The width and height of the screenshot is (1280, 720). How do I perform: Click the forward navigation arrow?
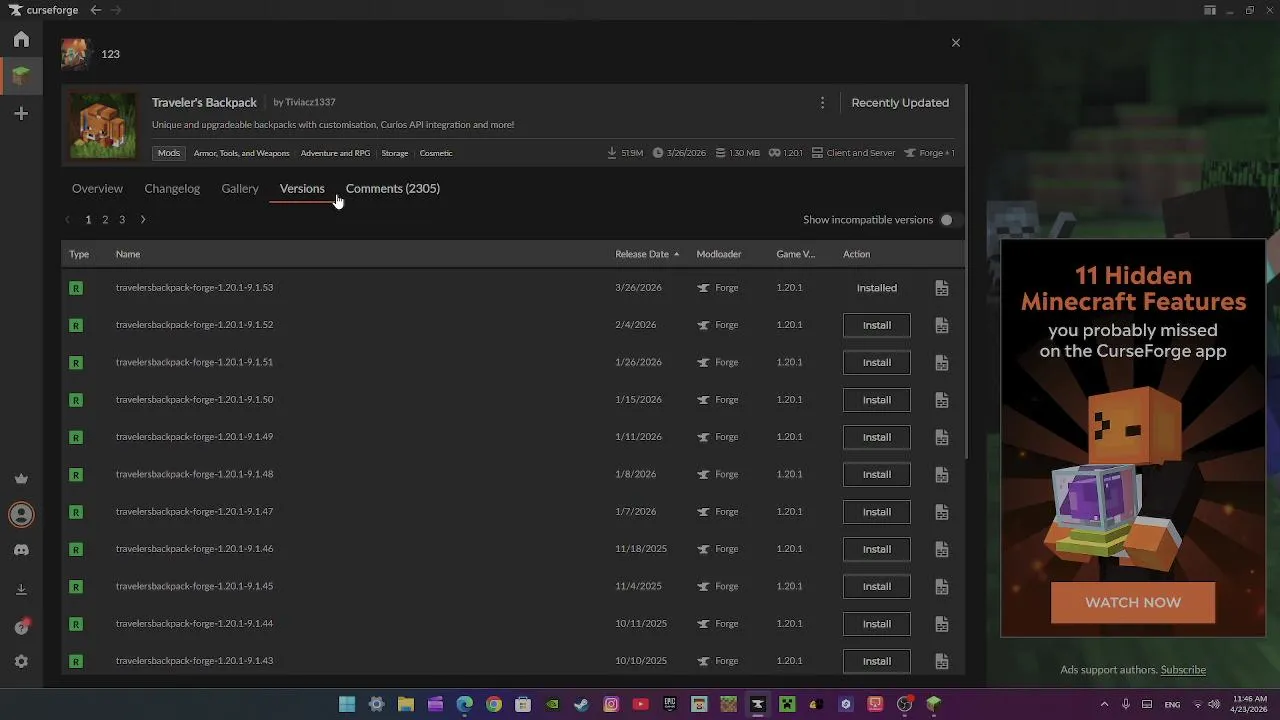point(116,10)
